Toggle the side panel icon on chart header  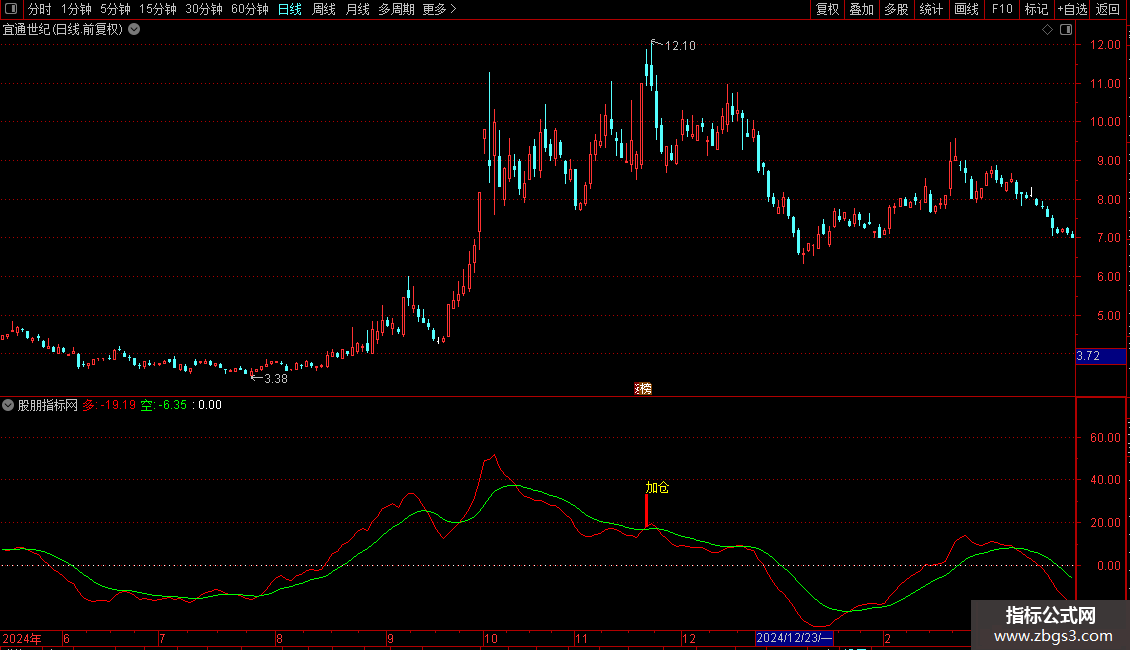1066,30
